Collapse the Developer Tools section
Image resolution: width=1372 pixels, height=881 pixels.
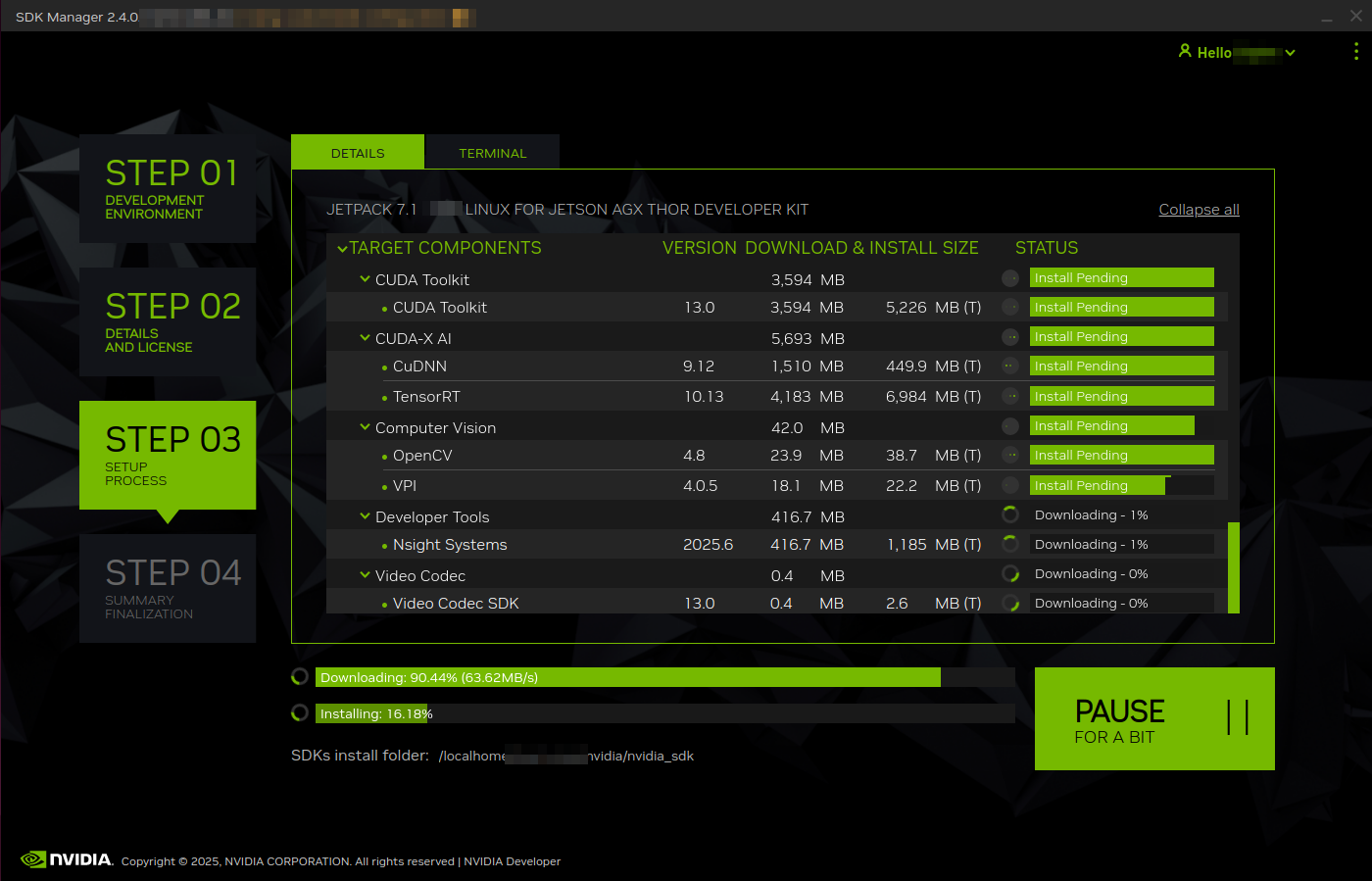(365, 516)
